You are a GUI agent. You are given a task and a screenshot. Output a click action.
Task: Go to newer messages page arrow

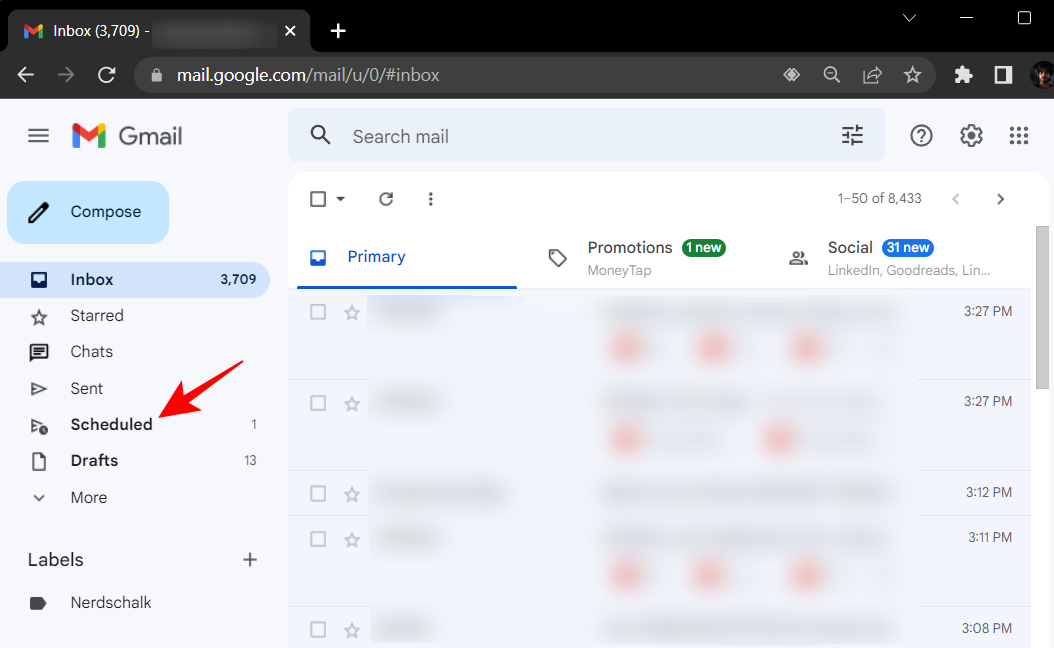coord(956,199)
